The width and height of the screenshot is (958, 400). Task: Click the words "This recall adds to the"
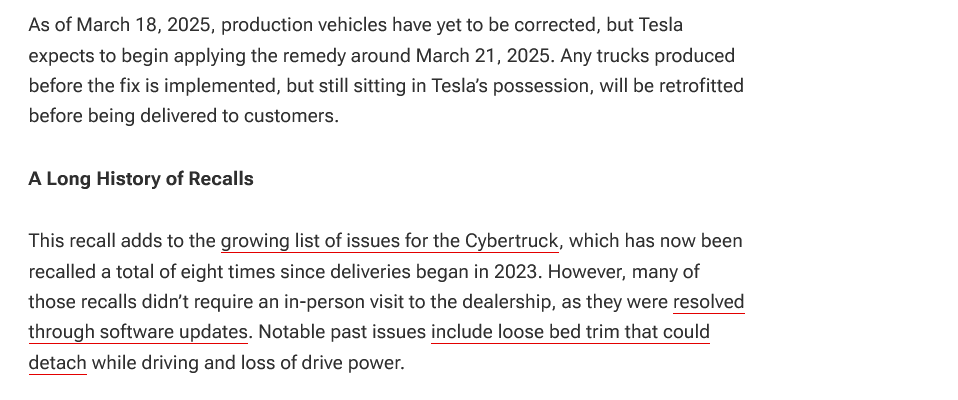pos(122,241)
